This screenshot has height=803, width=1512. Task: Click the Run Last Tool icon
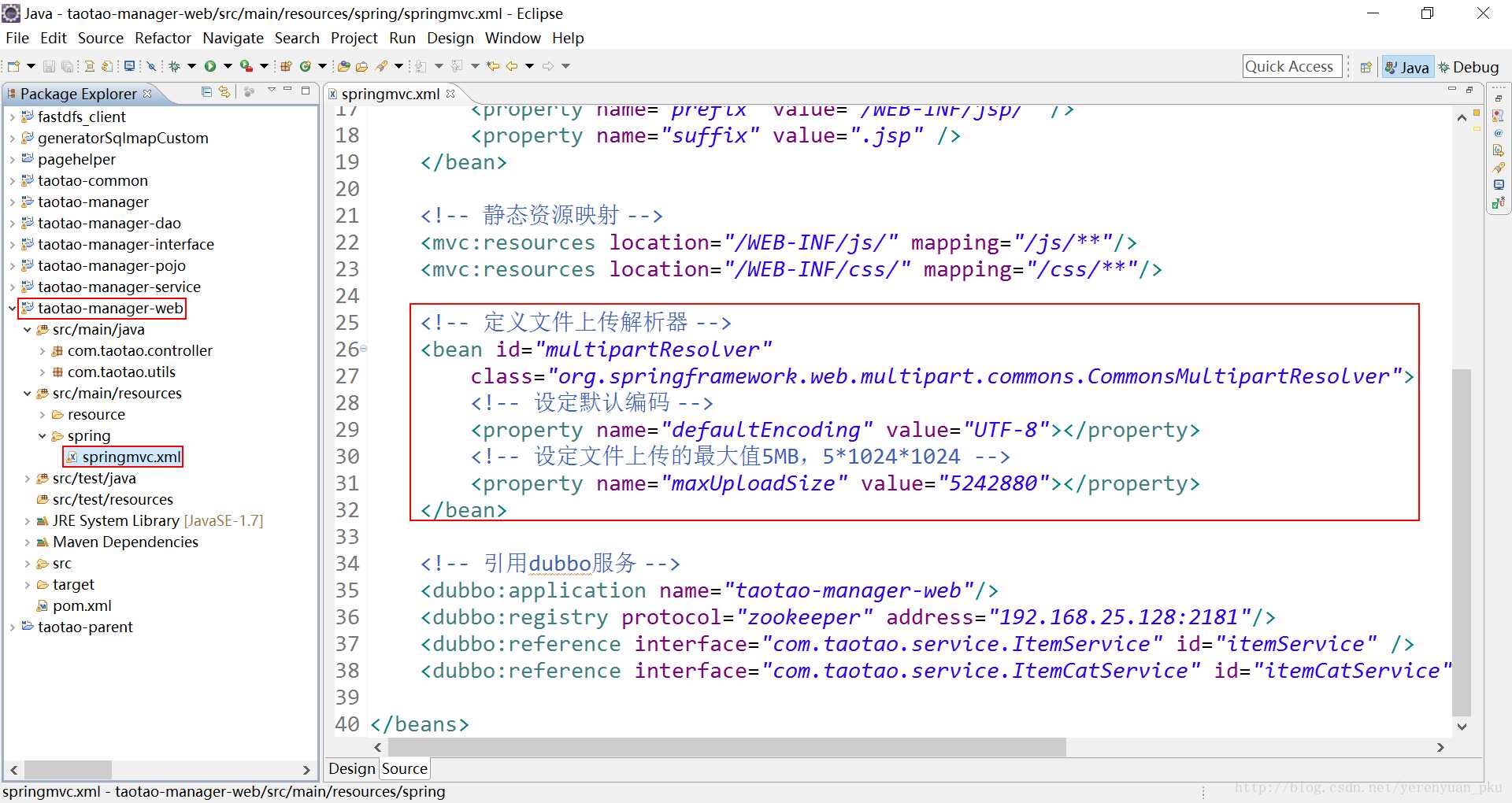tap(246, 66)
